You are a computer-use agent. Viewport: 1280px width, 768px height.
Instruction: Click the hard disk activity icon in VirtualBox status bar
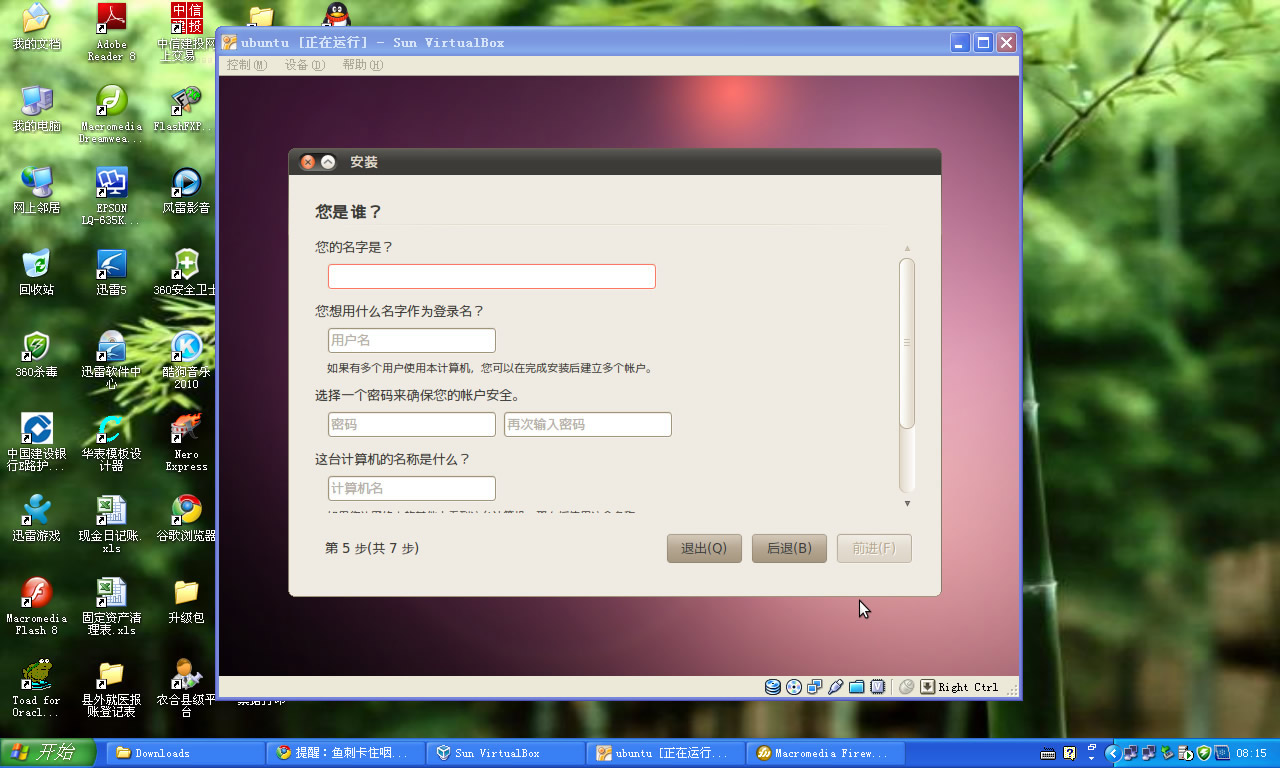point(773,687)
